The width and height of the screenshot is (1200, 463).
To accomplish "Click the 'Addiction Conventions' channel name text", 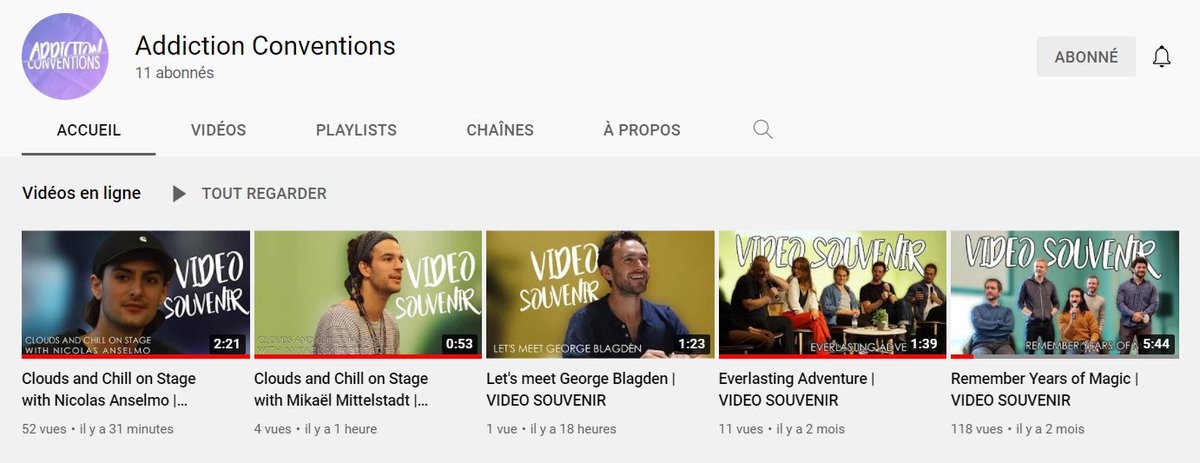I will [x=265, y=46].
